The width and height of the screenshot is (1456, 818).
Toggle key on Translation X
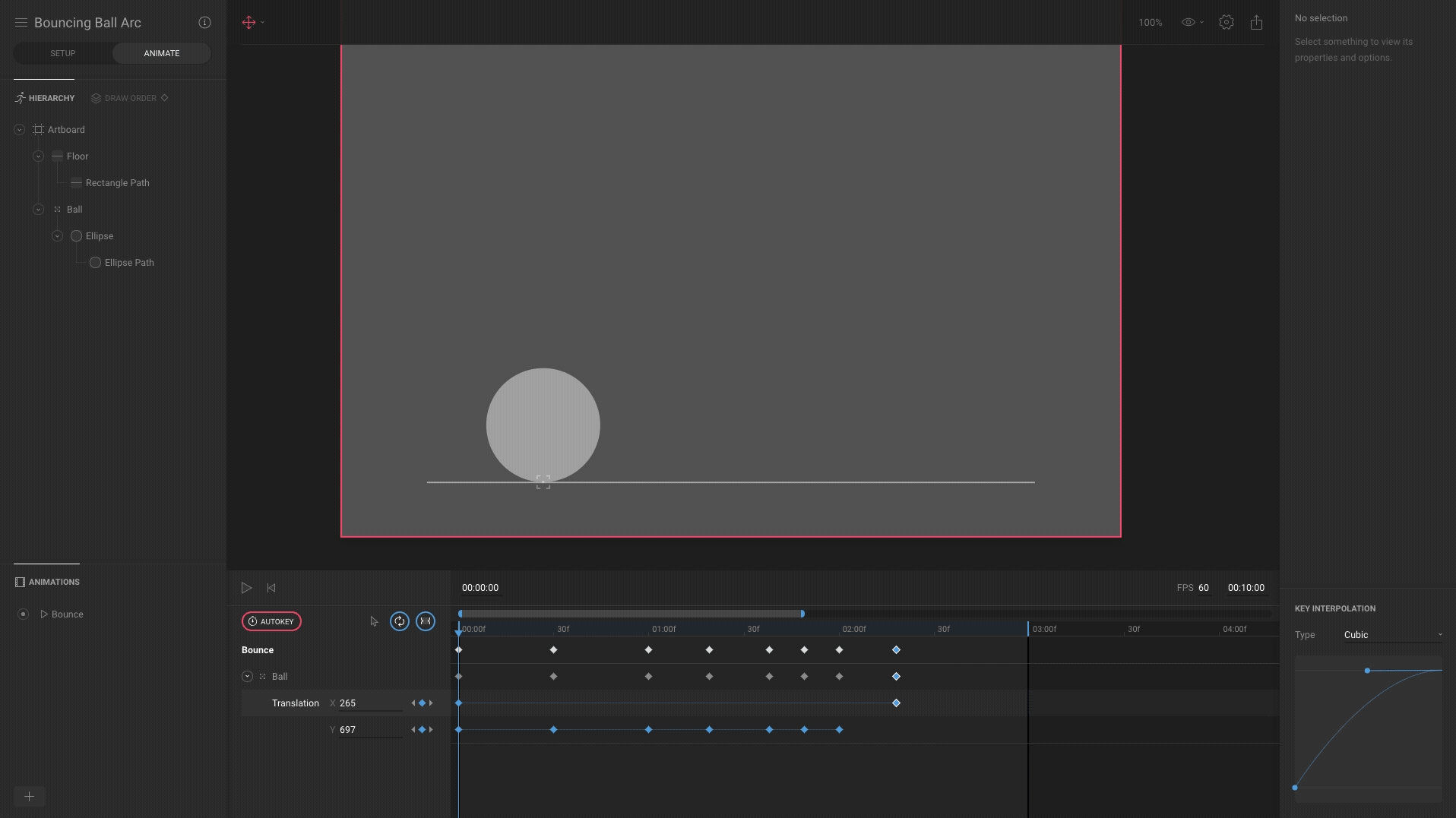tap(423, 703)
